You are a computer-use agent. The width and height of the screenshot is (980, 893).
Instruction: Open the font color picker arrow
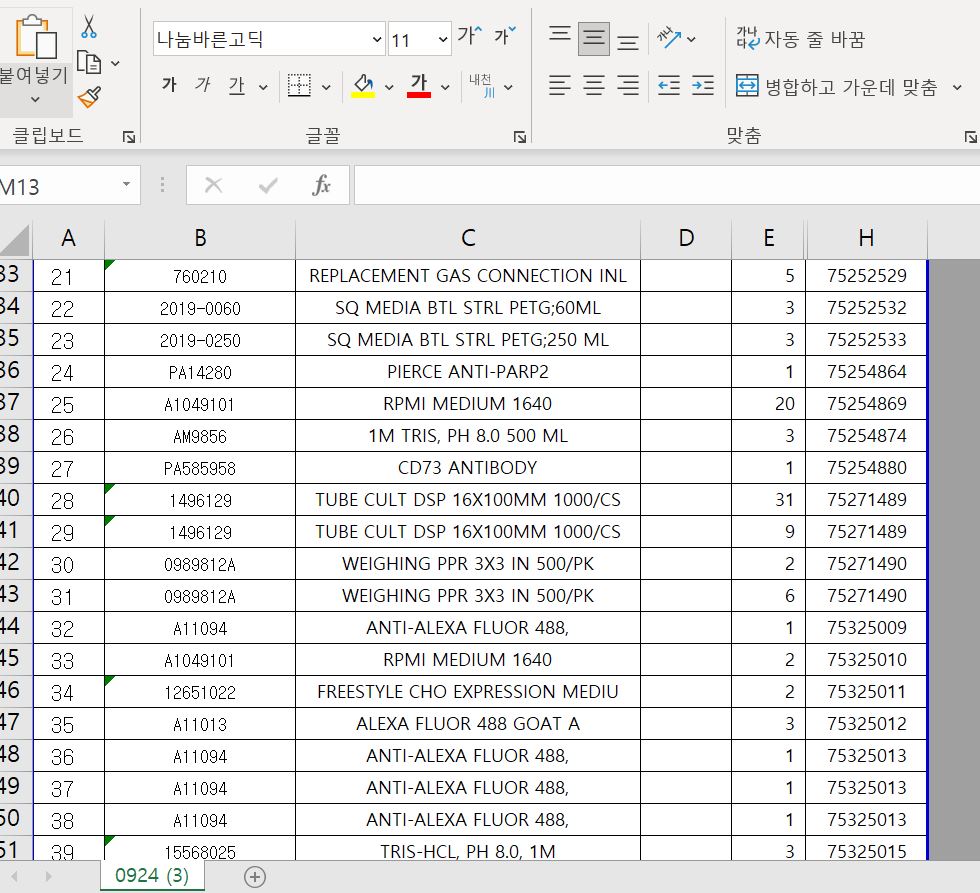[445, 87]
